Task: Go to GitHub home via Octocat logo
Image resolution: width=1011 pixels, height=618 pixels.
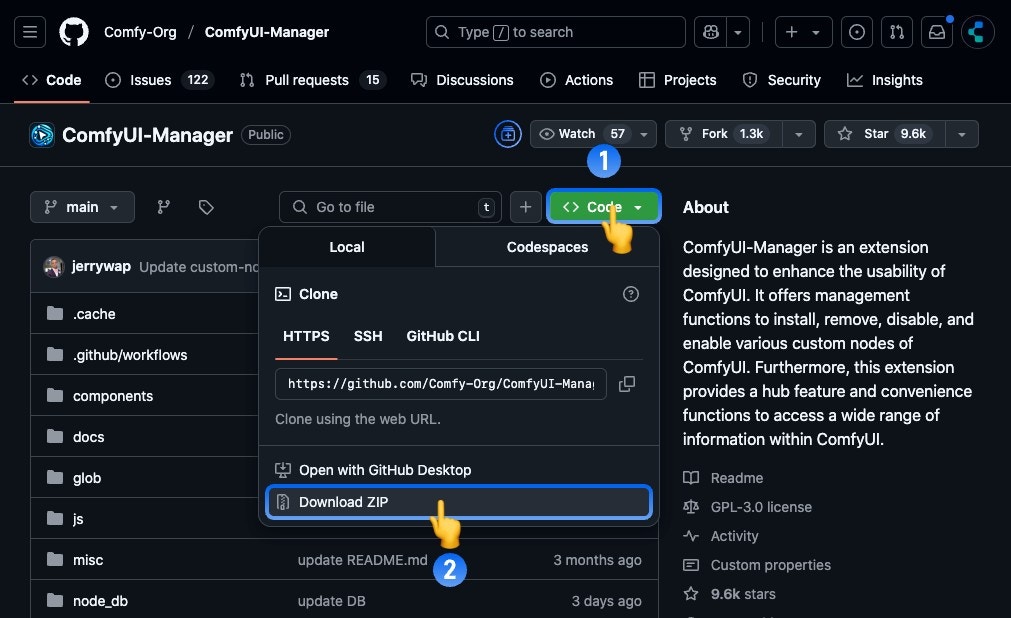Action: tap(74, 32)
